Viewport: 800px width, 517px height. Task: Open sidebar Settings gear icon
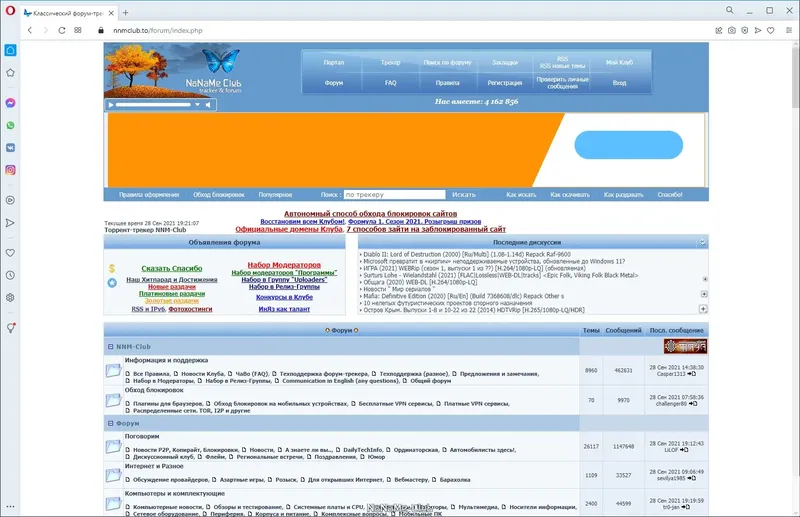10,298
